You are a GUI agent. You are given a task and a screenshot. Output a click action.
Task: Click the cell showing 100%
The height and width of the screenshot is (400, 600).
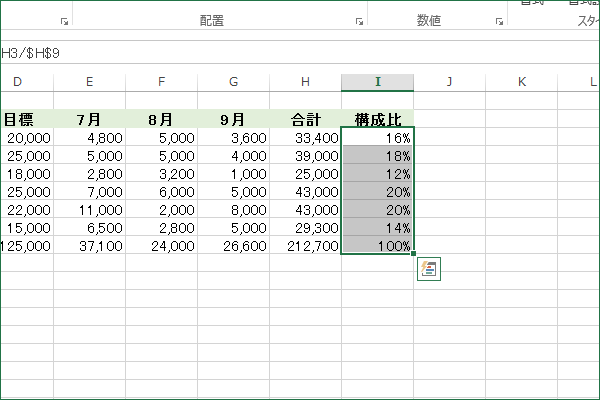[x=377, y=245]
